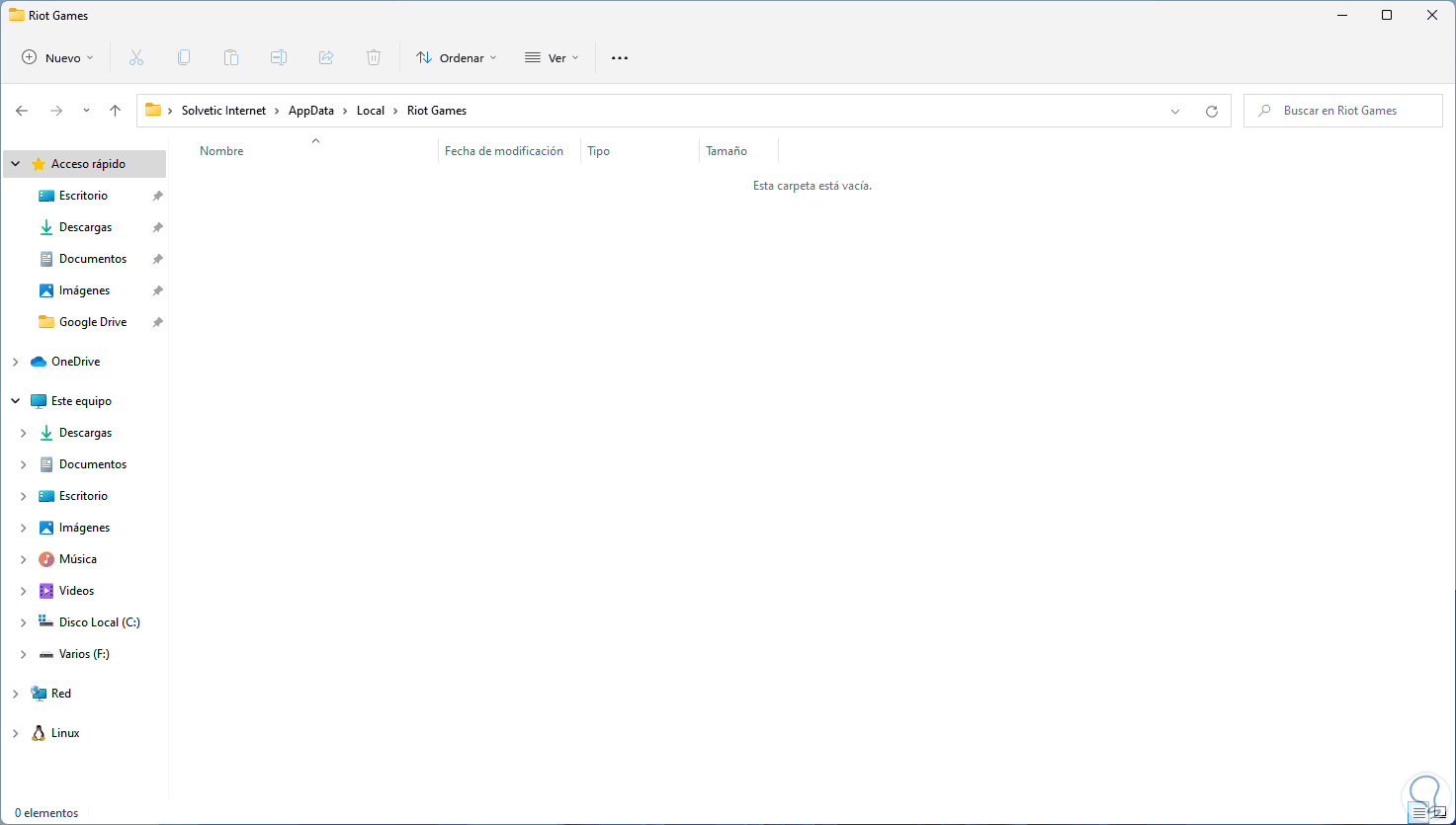Close the Riot Games window

[x=1432, y=15]
